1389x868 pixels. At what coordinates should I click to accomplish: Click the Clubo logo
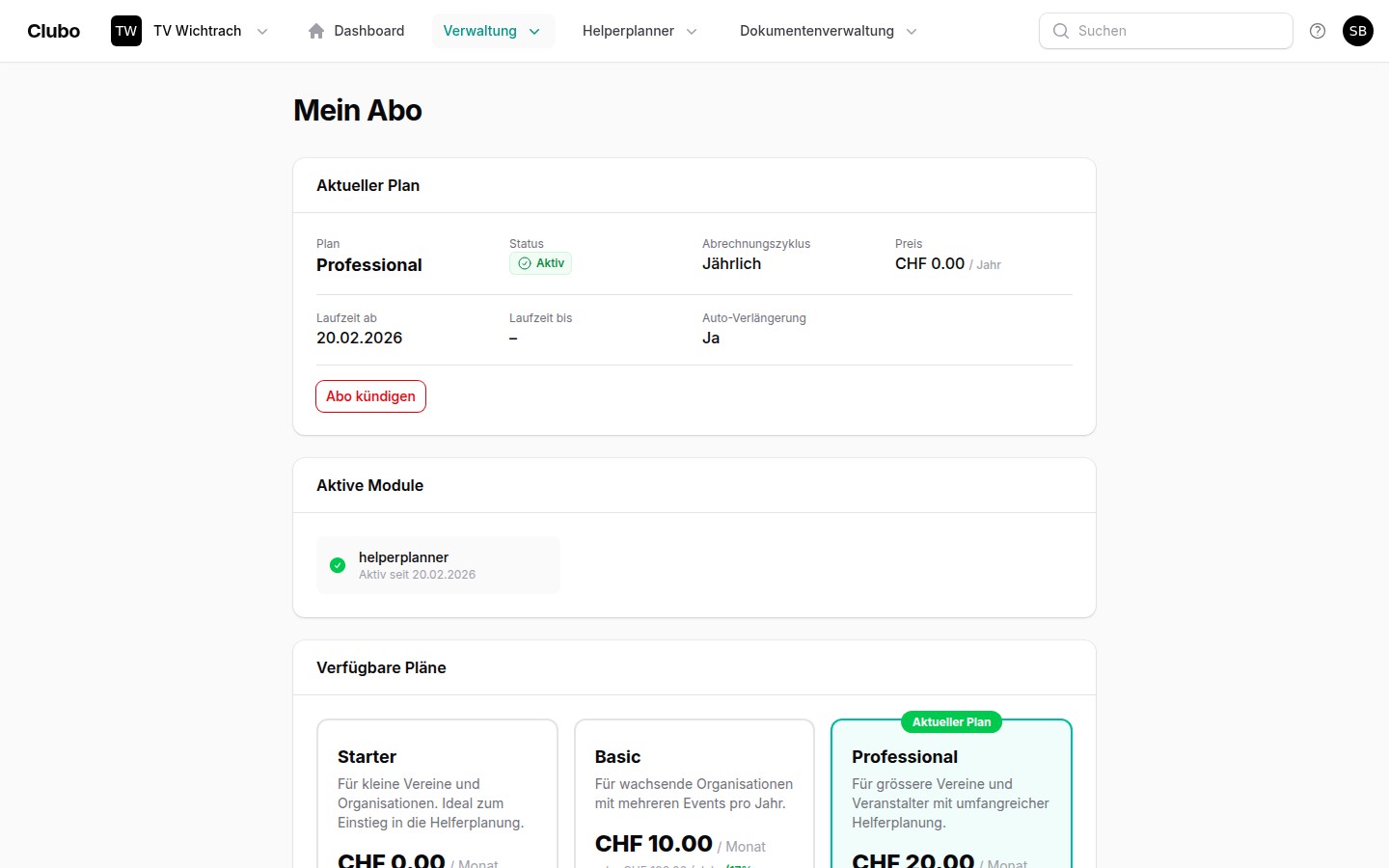click(53, 31)
